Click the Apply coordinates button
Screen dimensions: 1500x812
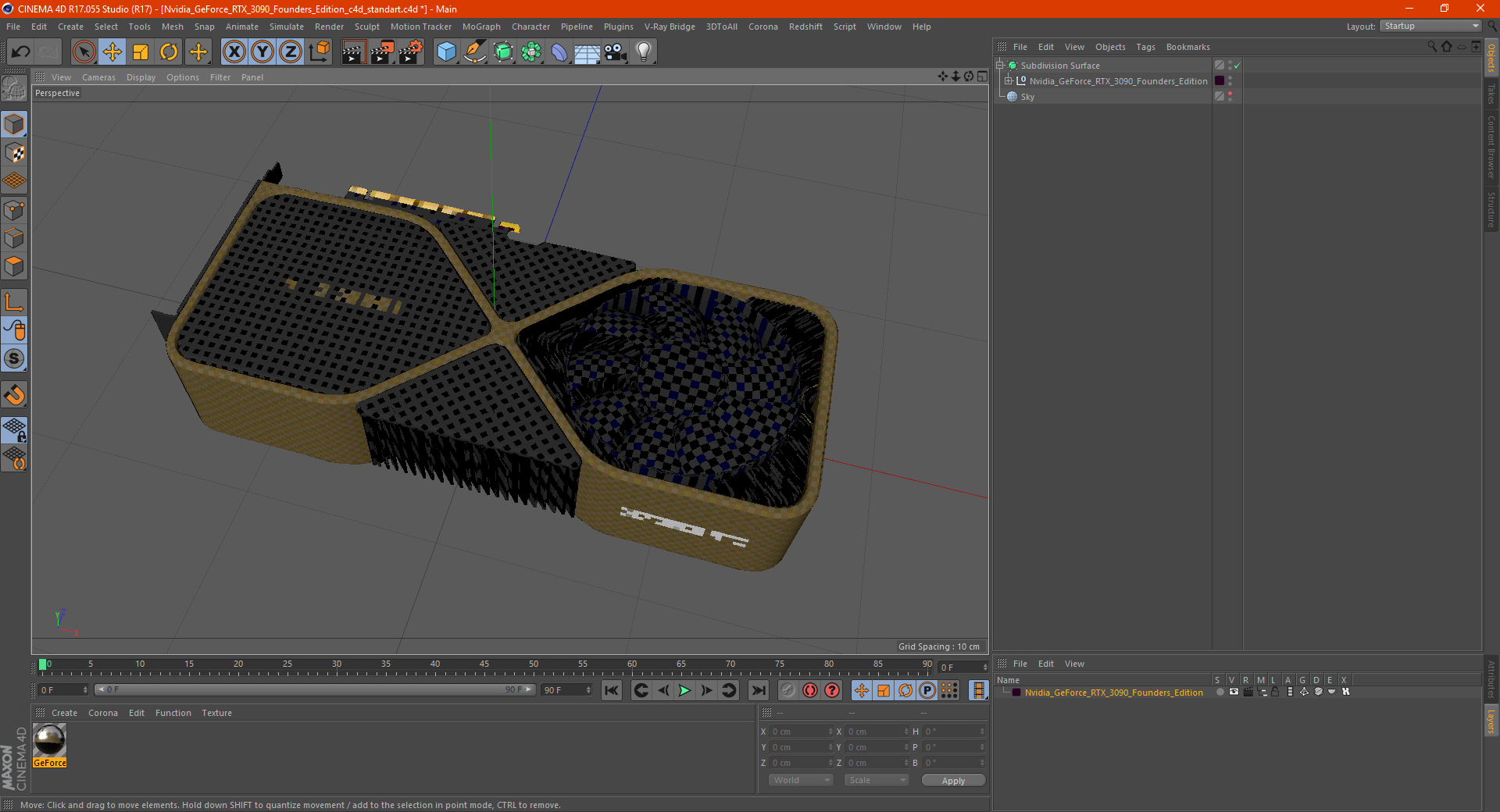pos(953,781)
